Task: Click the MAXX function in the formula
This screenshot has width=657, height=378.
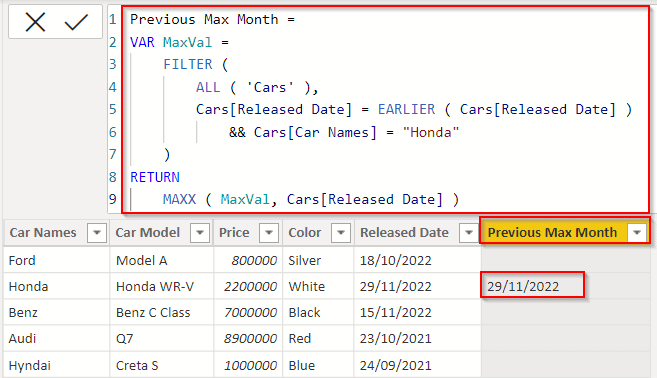Action: pyautogui.click(x=179, y=199)
